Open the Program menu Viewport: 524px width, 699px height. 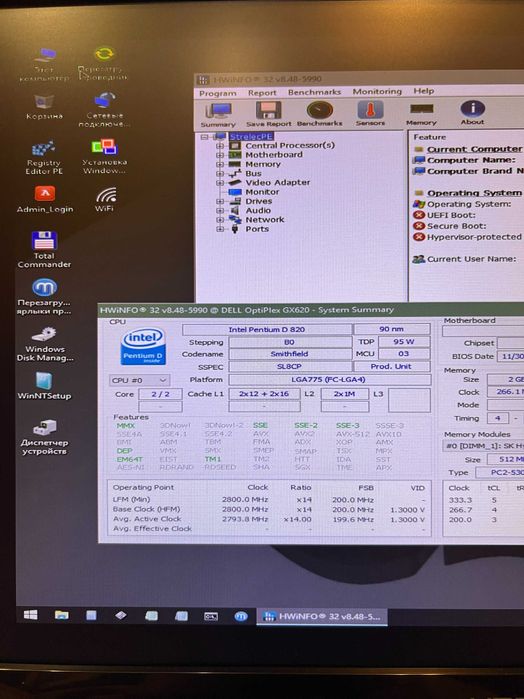point(218,93)
